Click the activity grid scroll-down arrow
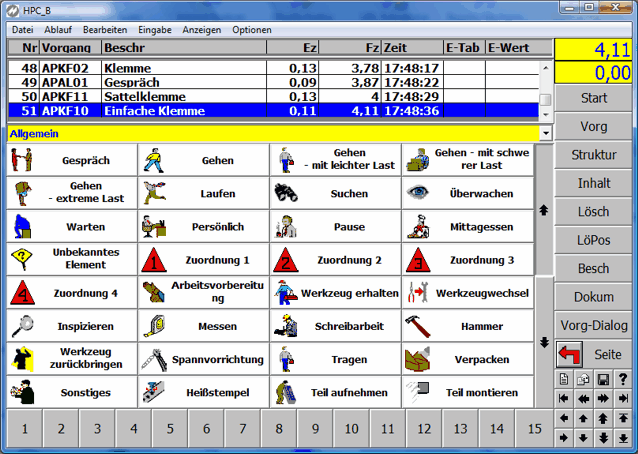638x454 pixels. point(544,342)
